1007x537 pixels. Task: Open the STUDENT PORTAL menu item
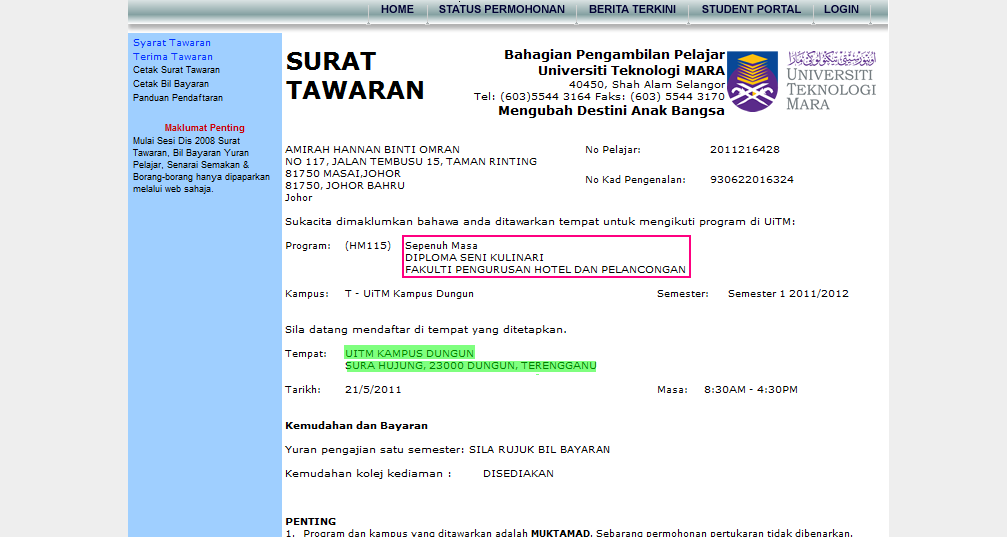[751, 10]
